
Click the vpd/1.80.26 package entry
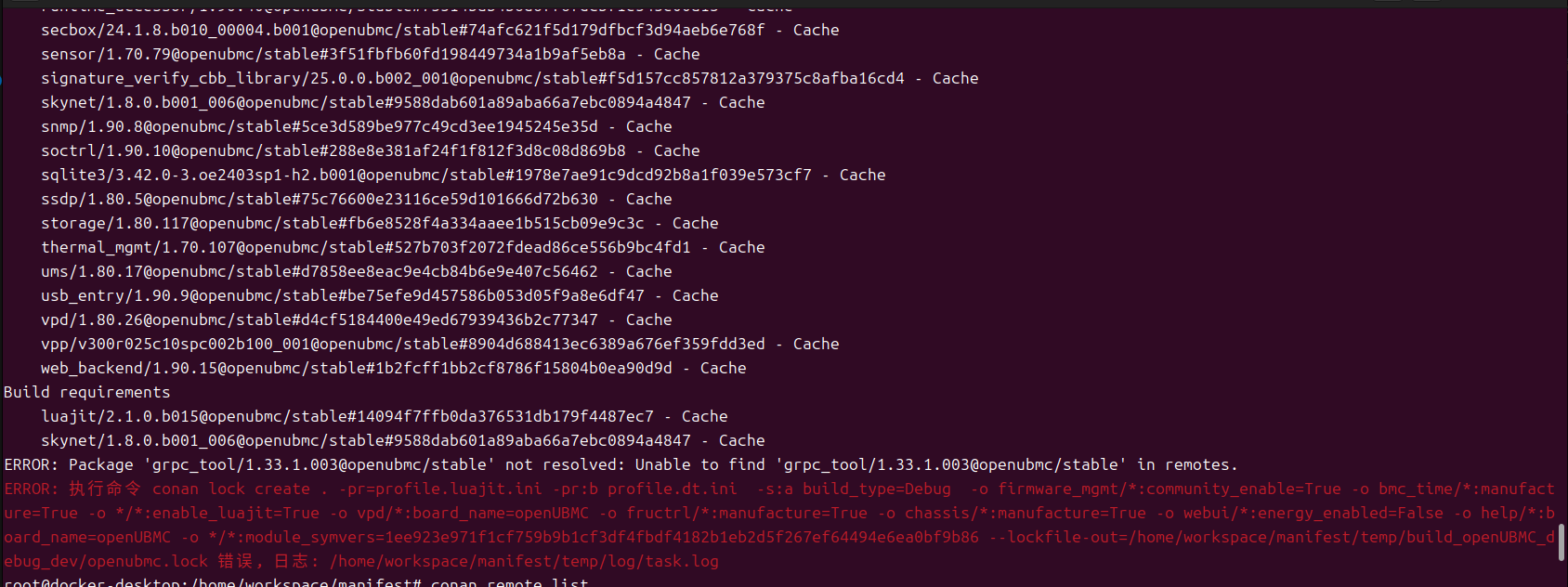(319, 320)
